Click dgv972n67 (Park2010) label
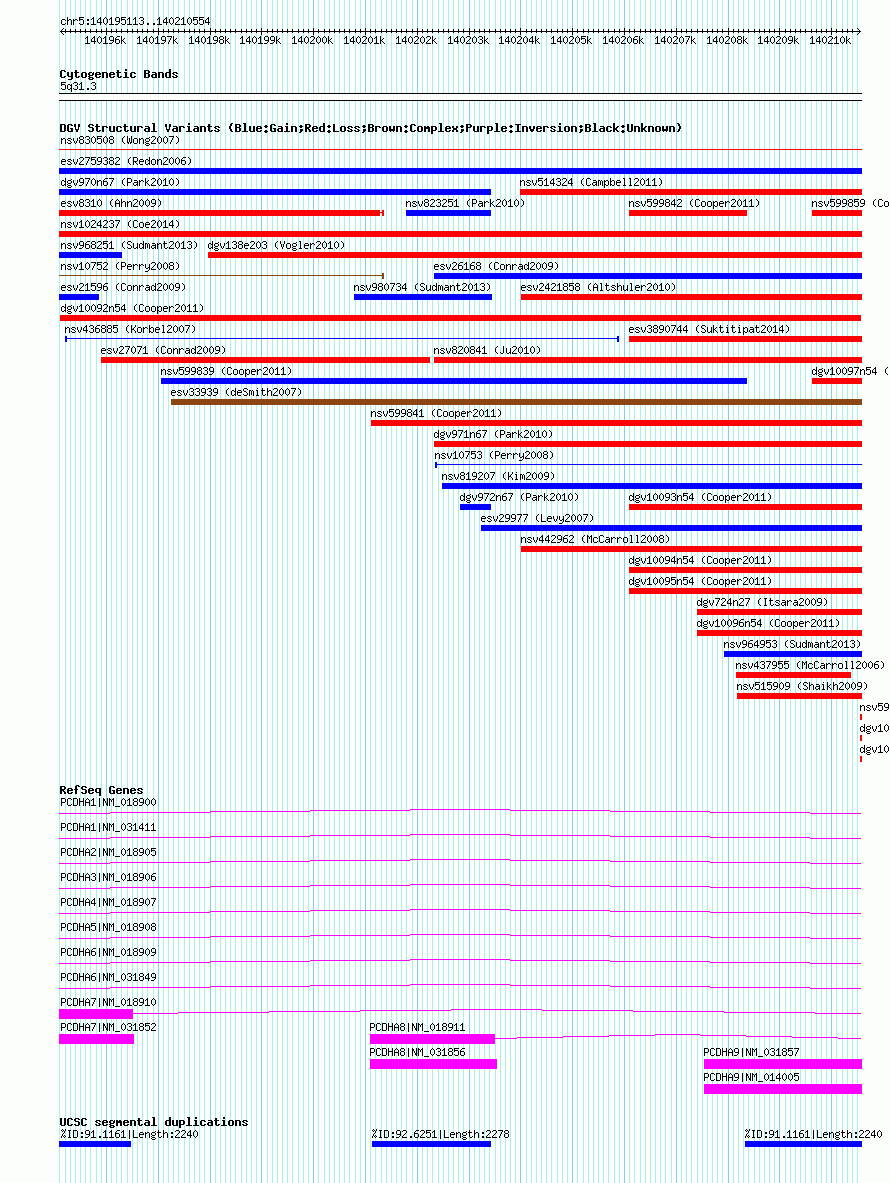890x1183 pixels. (x=519, y=498)
